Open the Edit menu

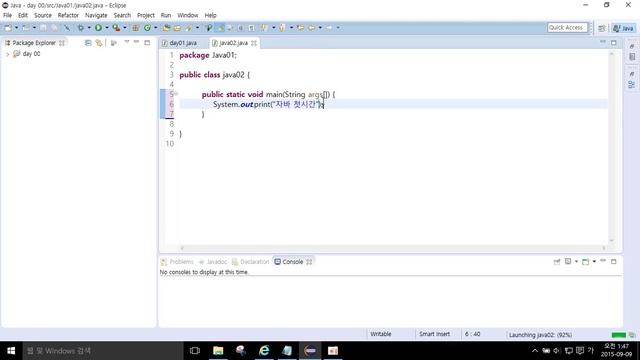click(x=23, y=15)
